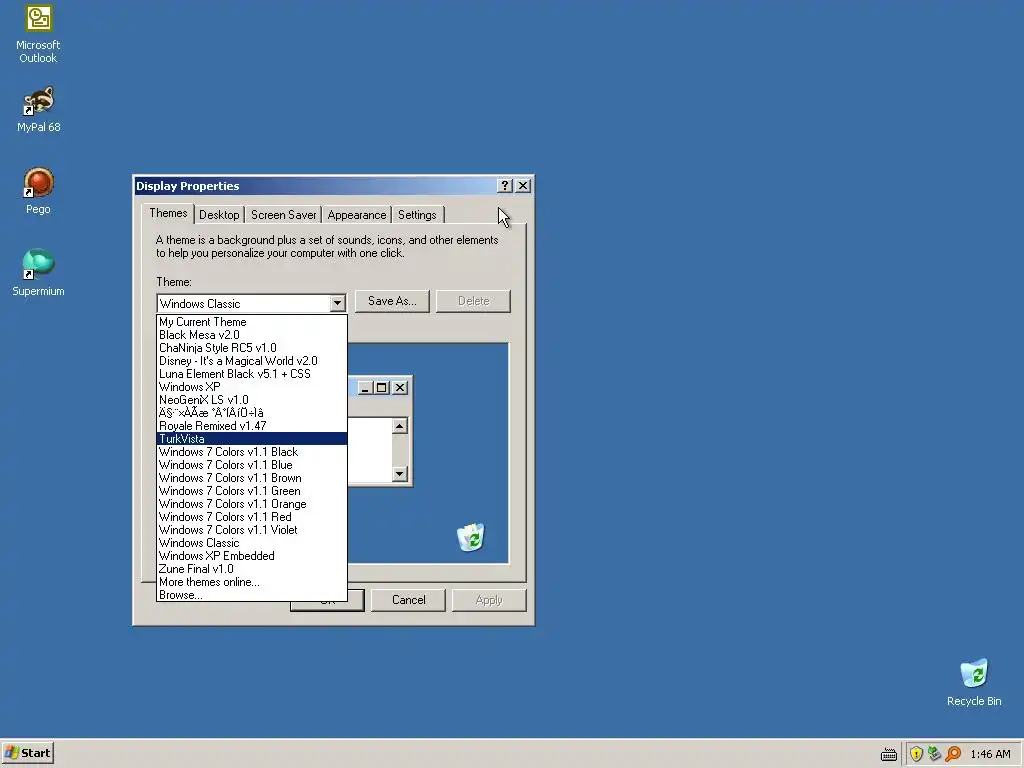The image size is (1024, 768).
Task: Choose Royale Remixed v1.47 theme
Action: pyautogui.click(x=251, y=426)
